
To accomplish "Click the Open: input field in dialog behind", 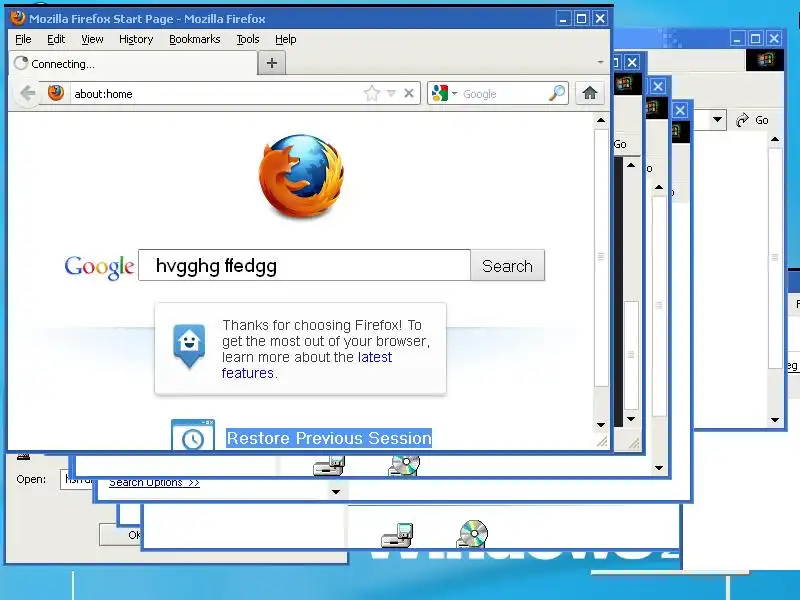I will 77,480.
